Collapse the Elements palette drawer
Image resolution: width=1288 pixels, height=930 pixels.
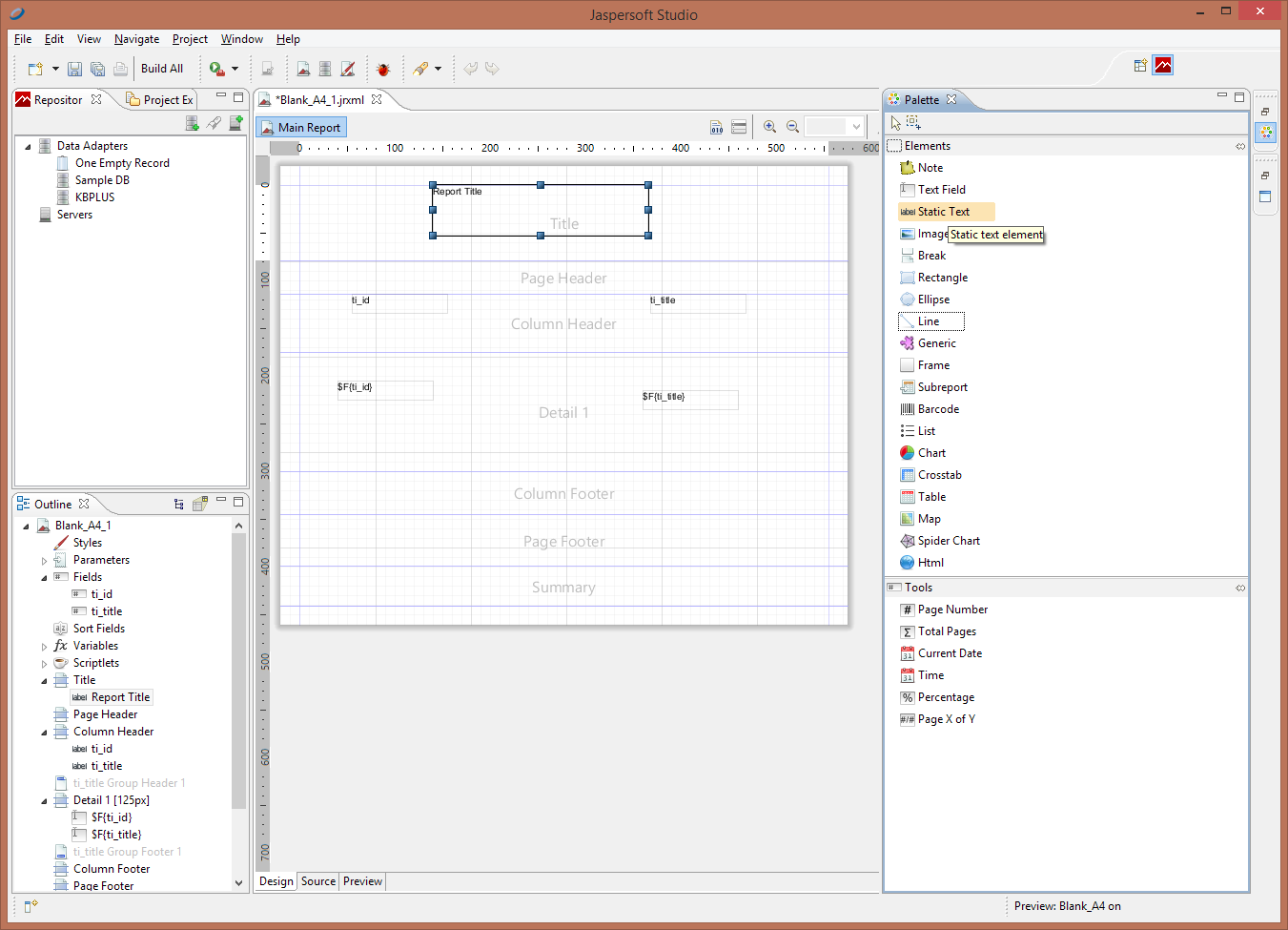(x=1239, y=146)
